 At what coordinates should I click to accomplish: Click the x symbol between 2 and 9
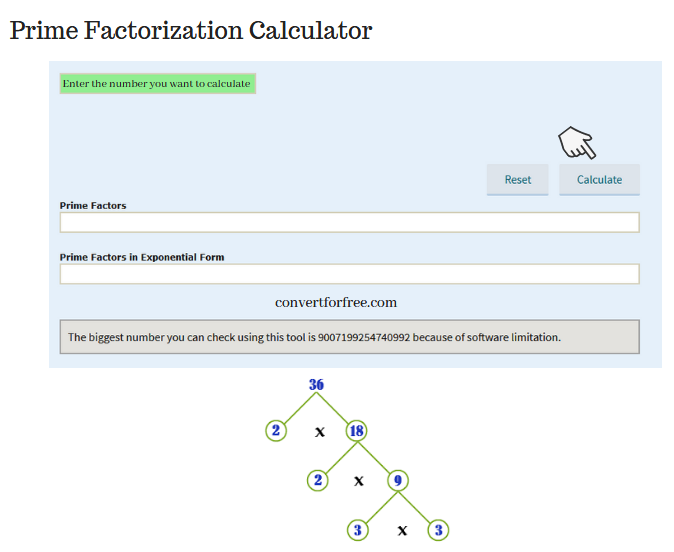click(x=358, y=481)
